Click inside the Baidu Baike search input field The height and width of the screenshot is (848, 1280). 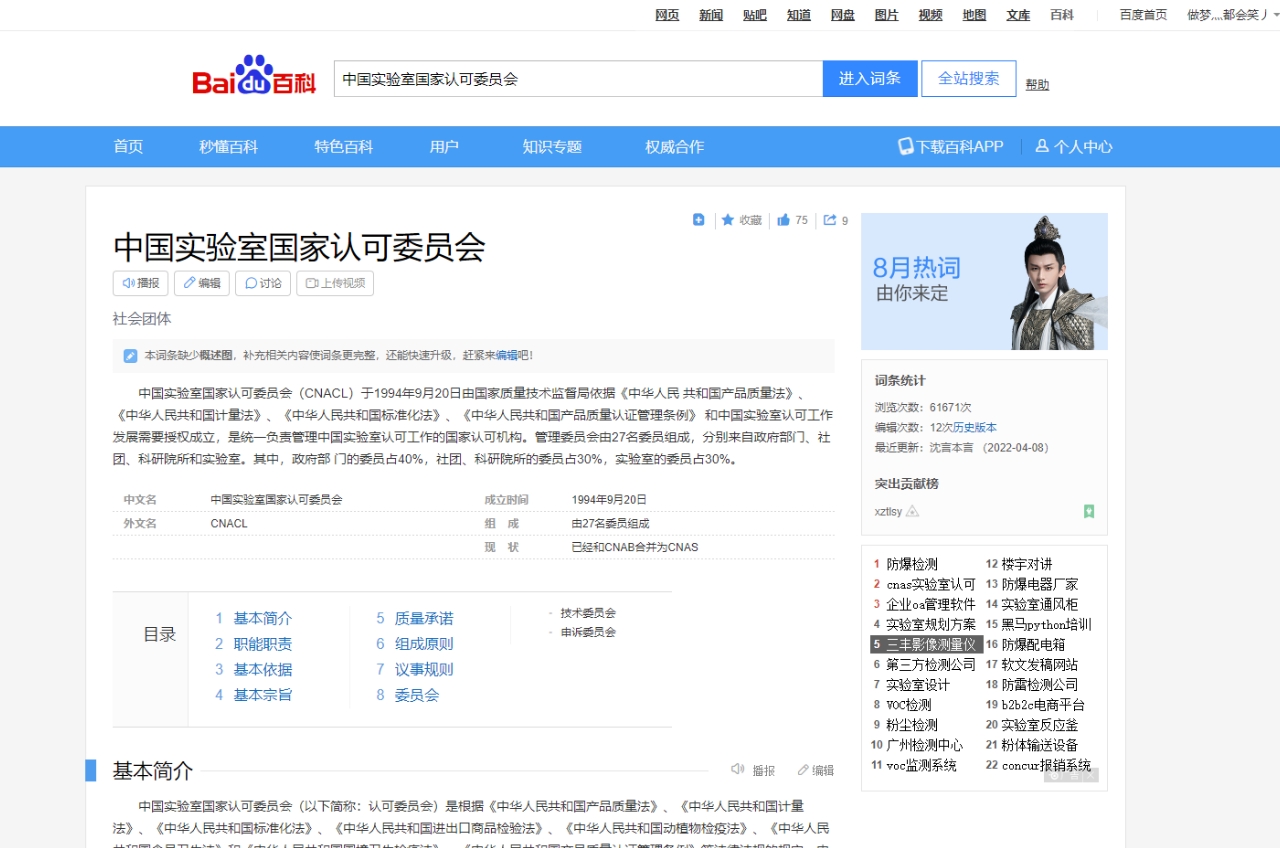pyautogui.click(x=576, y=78)
